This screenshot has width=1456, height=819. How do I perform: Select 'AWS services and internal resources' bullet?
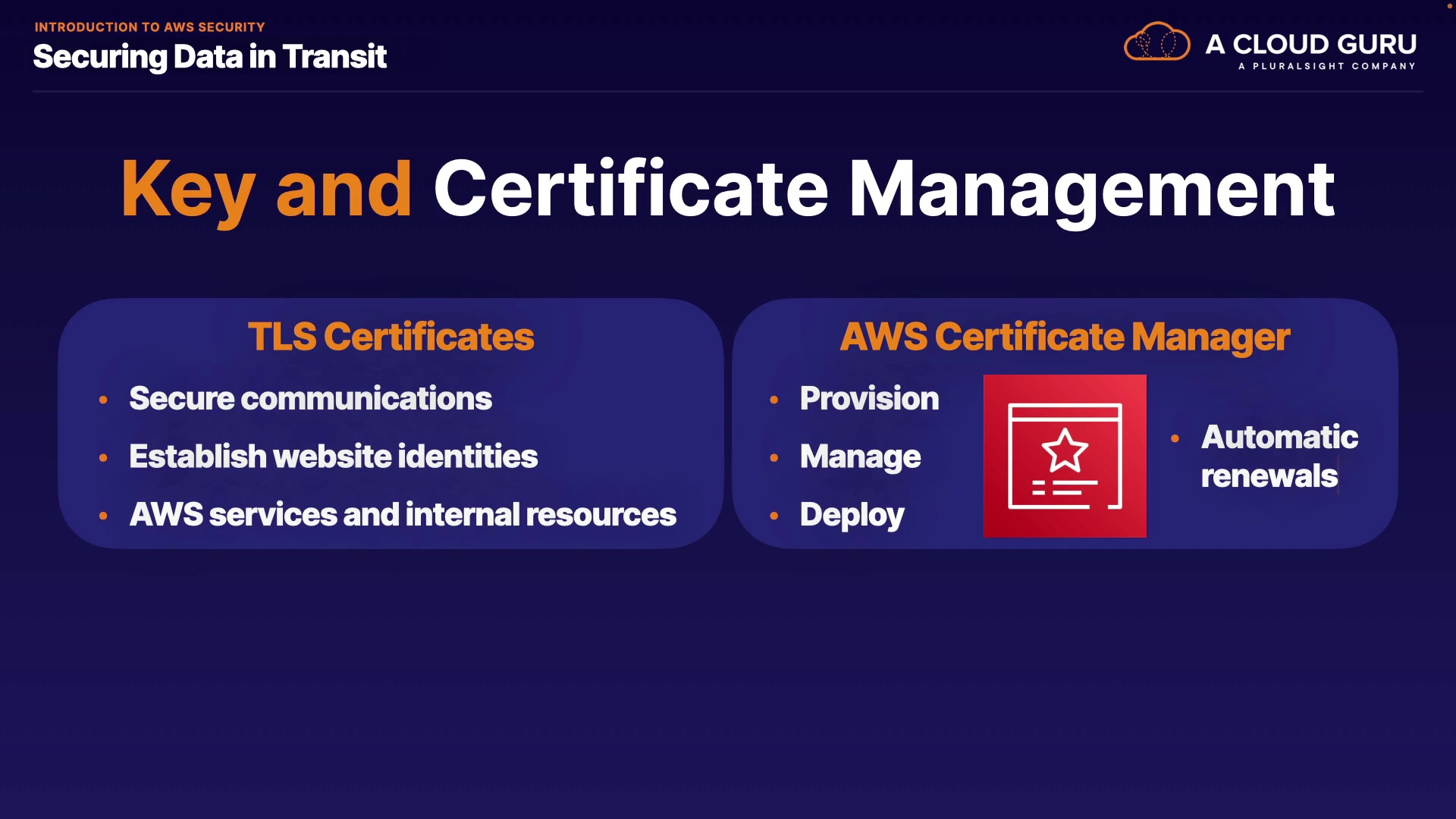(402, 515)
